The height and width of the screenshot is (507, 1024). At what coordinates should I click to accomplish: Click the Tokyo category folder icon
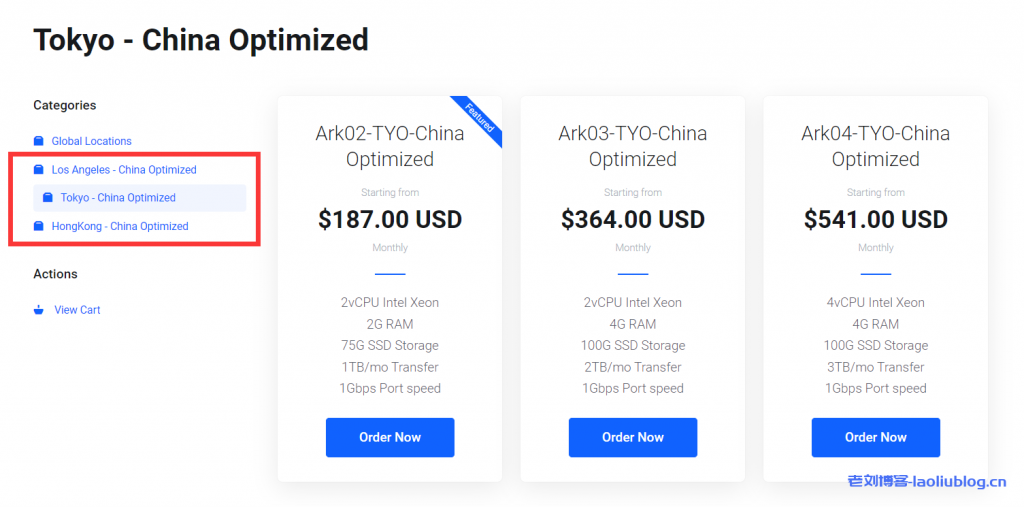pyautogui.click(x=47, y=198)
